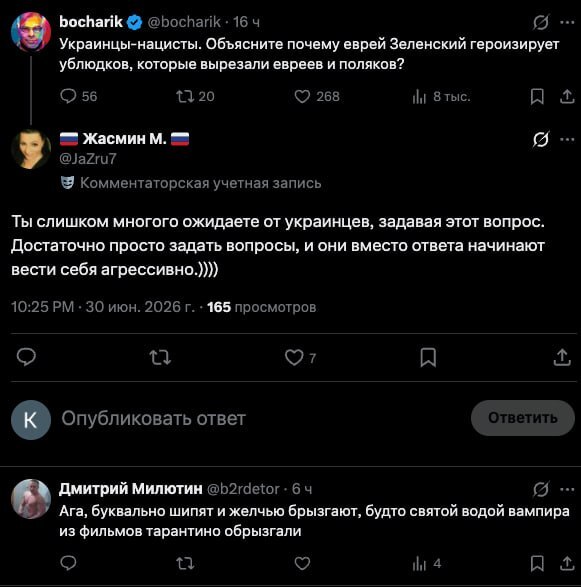Focus the Опубликовать ответ reply field
Viewport: 581px width, 587px height.
(262, 418)
